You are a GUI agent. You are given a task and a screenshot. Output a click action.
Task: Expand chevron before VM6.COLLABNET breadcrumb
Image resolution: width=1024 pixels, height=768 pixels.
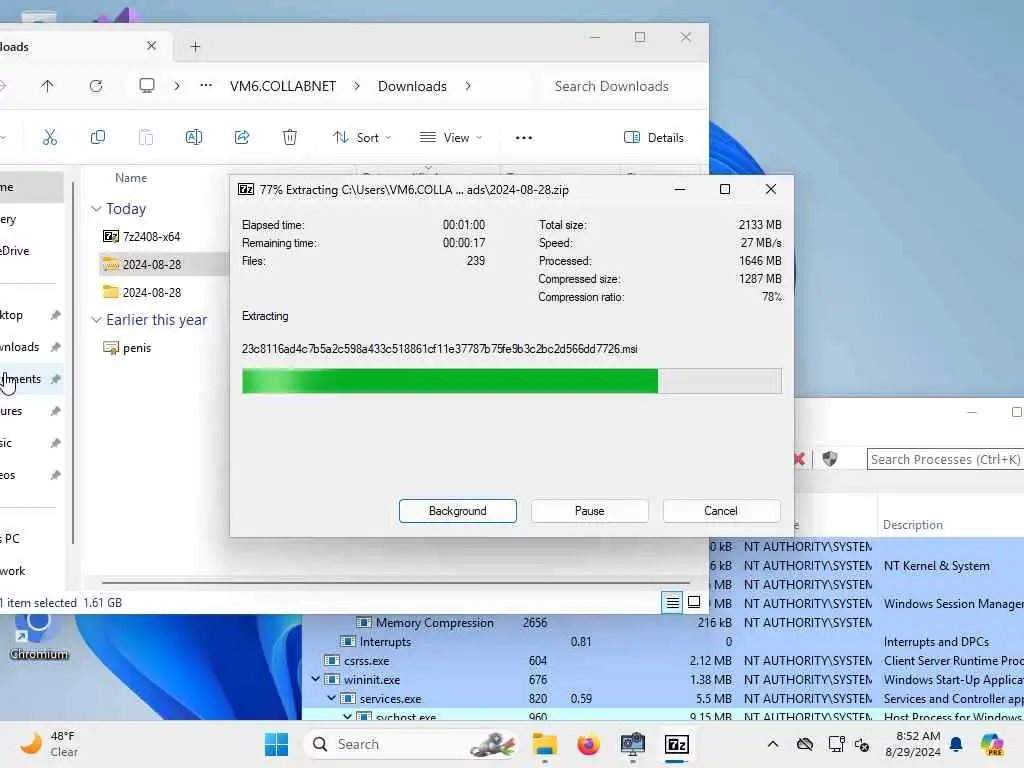[x=177, y=86]
